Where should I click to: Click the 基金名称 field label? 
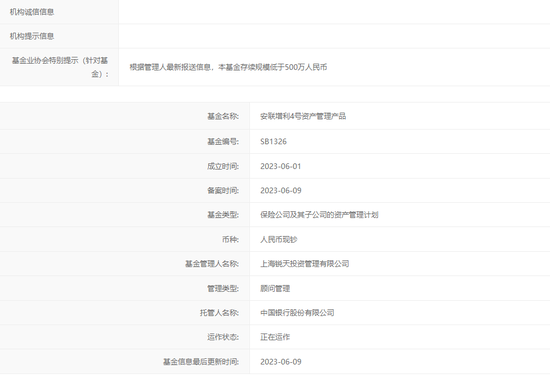click(223, 116)
